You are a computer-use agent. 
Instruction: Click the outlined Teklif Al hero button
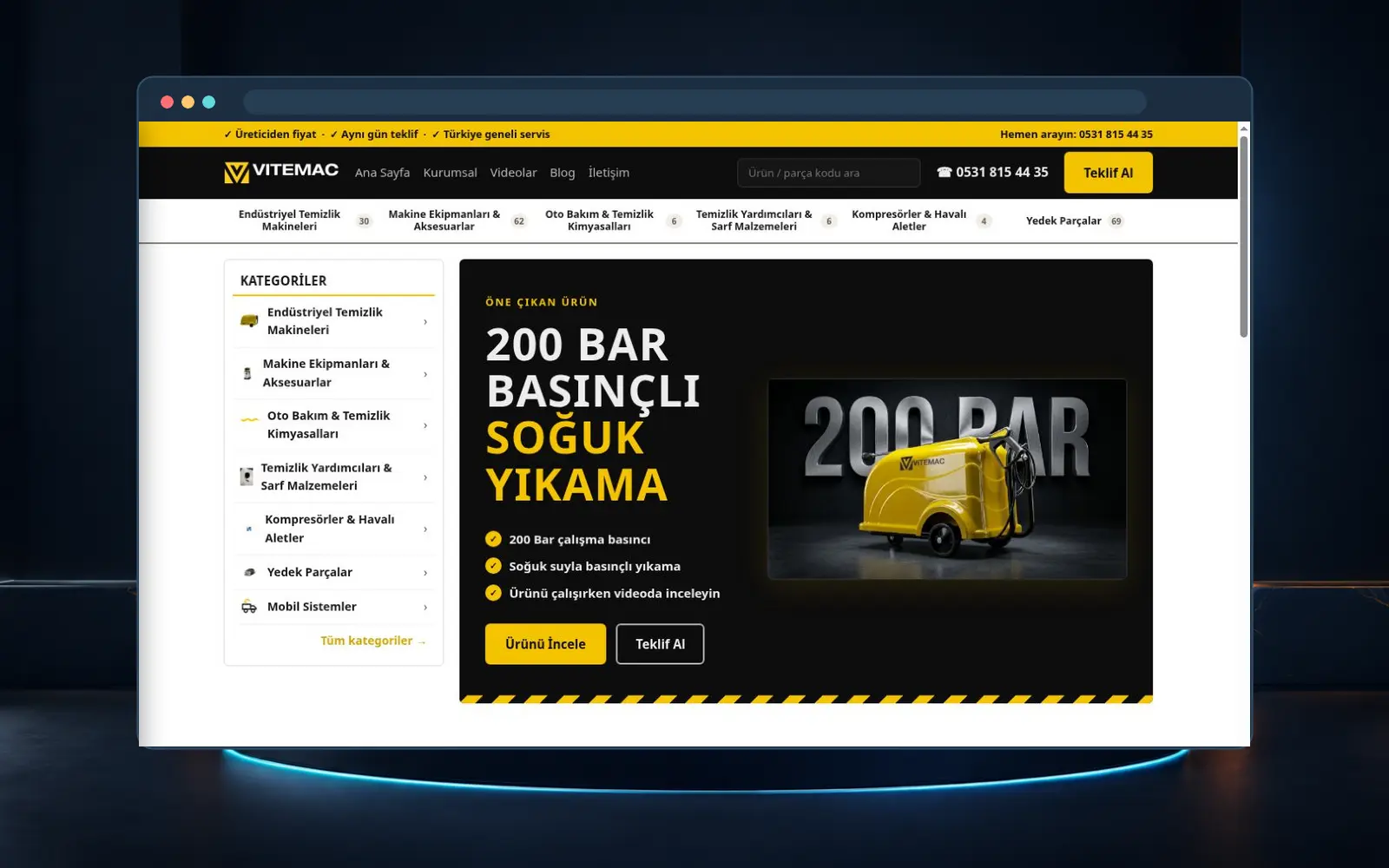click(x=660, y=644)
